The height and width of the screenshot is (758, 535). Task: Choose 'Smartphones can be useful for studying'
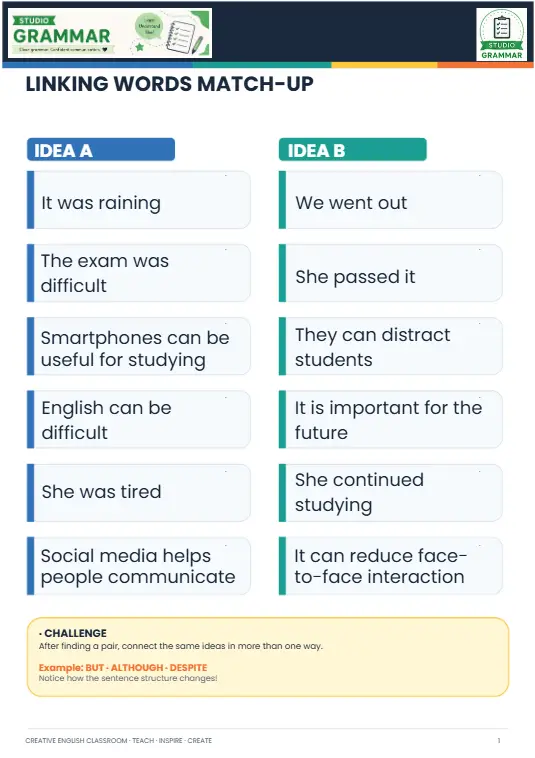pos(139,346)
